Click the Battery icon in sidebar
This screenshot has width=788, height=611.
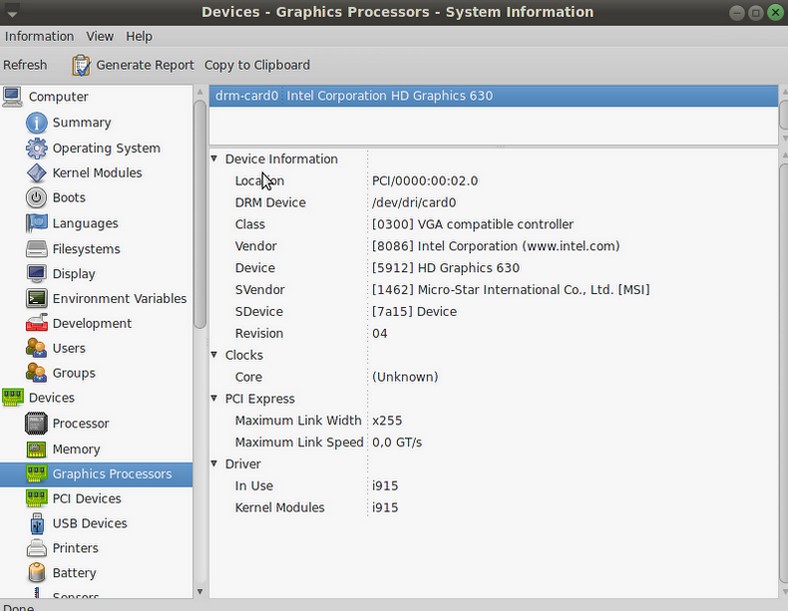tap(37, 573)
